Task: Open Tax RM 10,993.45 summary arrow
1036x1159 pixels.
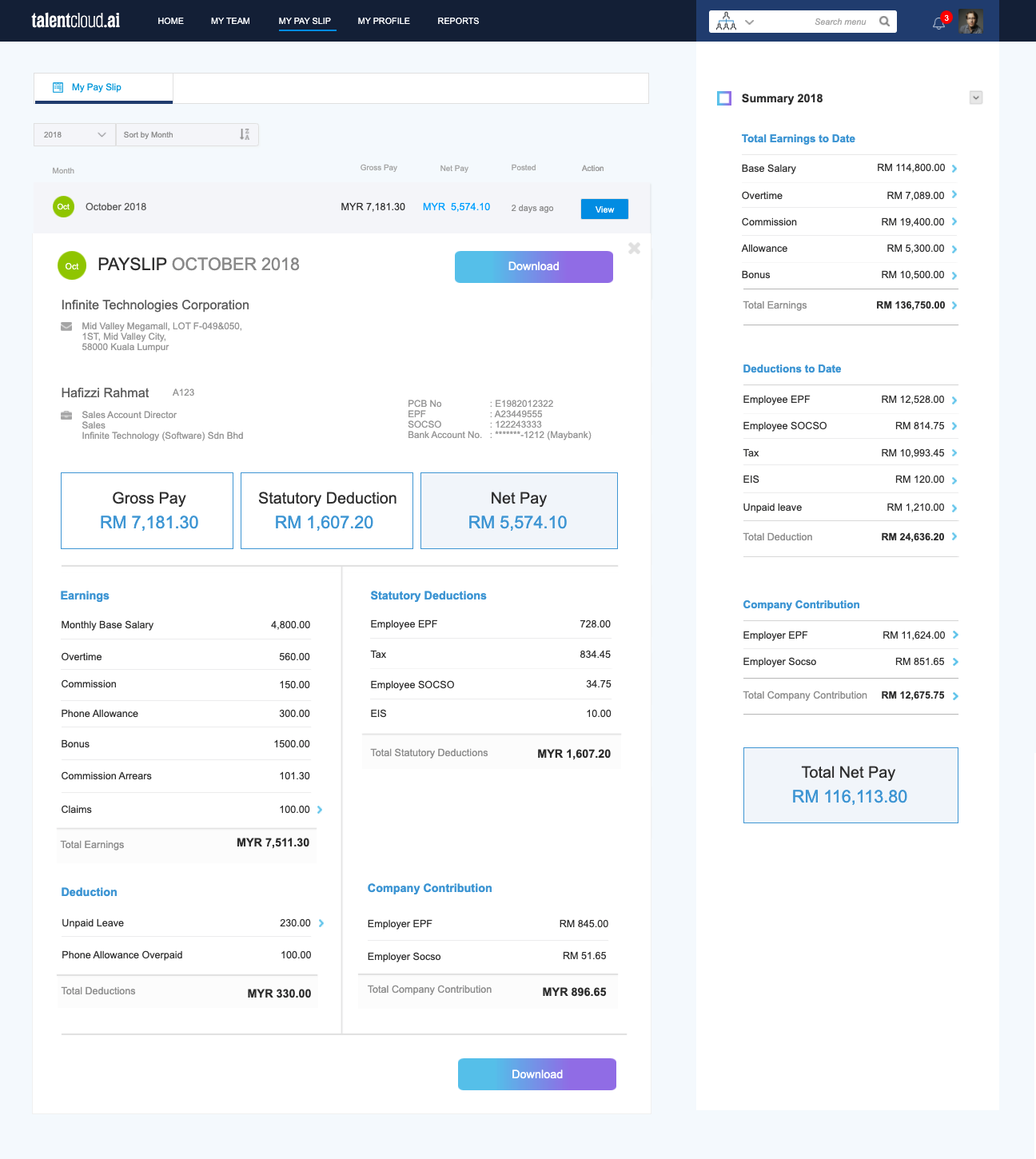Action: tap(954, 453)
